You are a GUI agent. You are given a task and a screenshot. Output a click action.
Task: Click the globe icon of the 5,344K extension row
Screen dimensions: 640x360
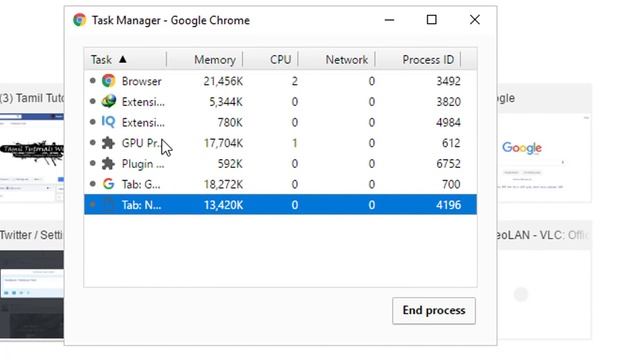pyautogui.click(x=109, y=101)
